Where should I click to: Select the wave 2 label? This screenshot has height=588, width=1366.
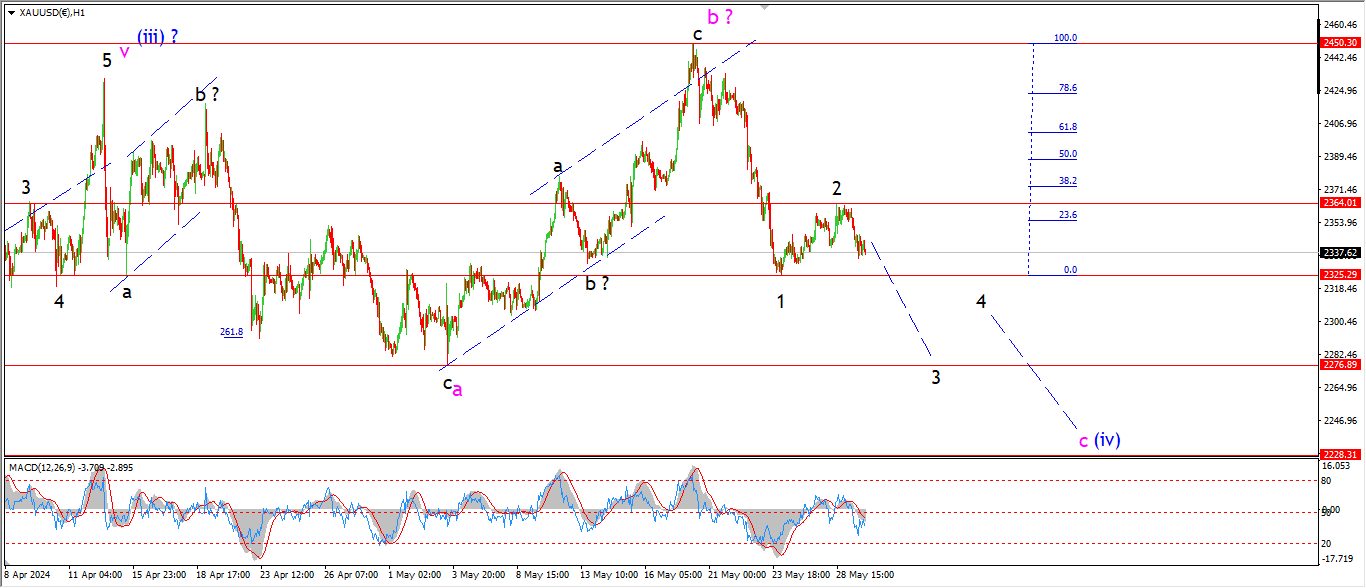[836, 188]
